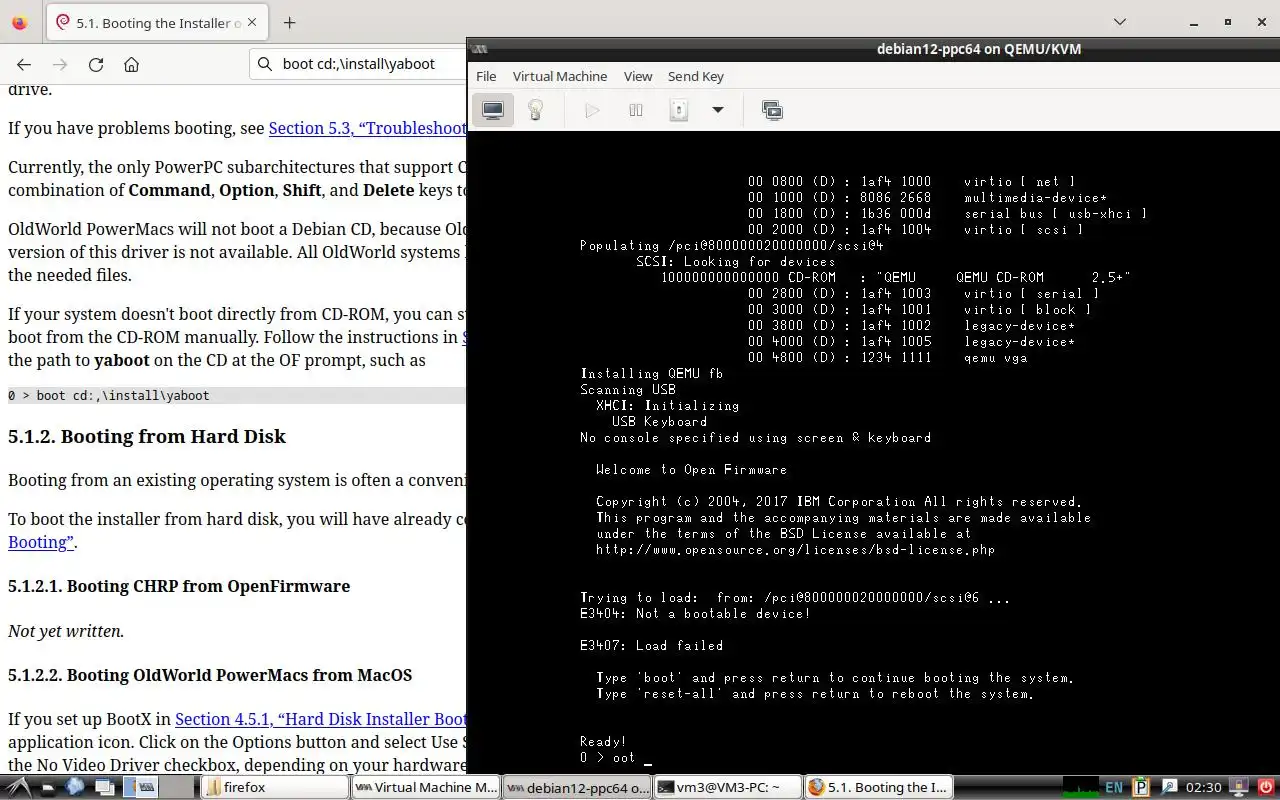
Task: Open the File menu in the VM window
Action: (486, 76)
